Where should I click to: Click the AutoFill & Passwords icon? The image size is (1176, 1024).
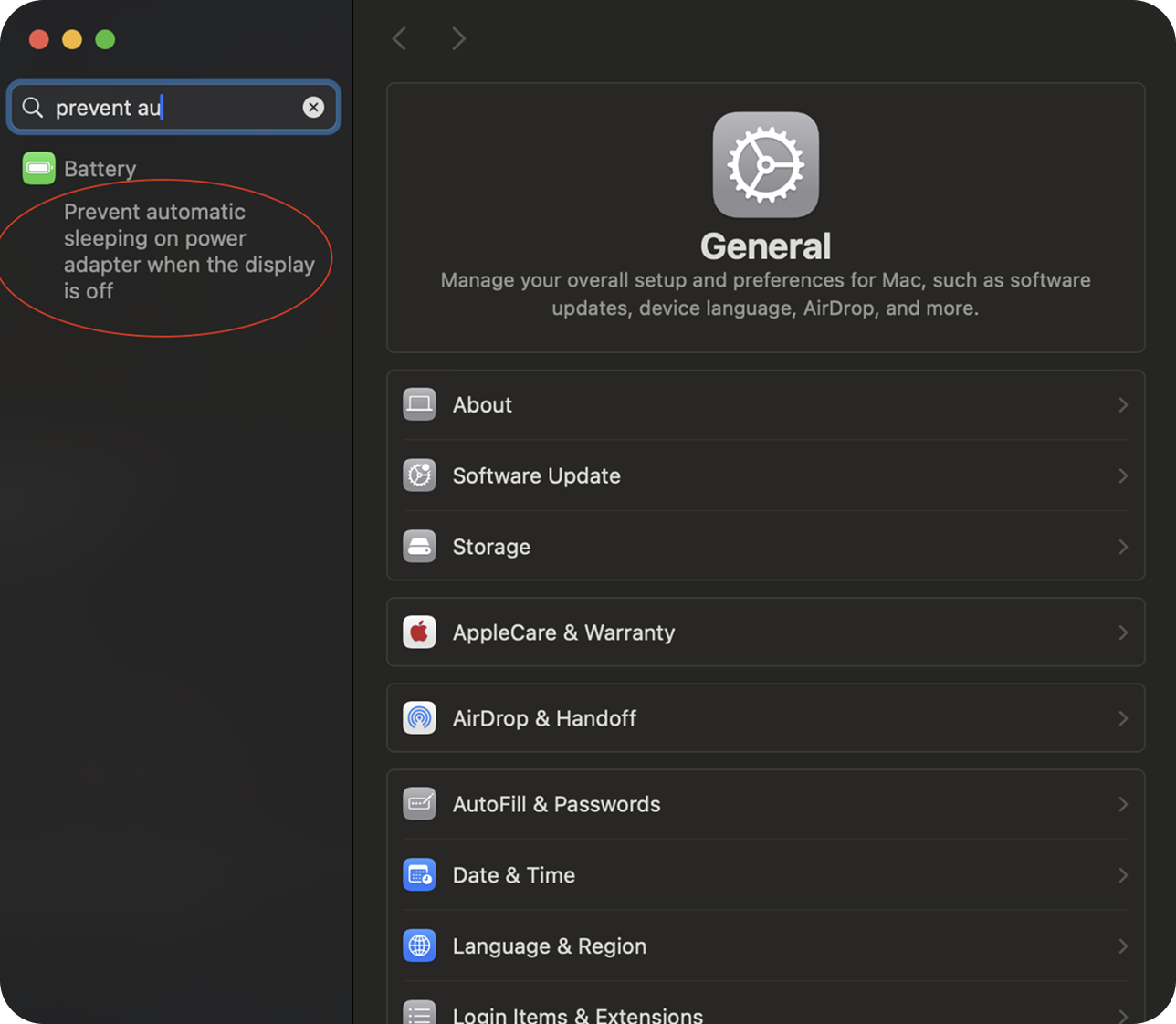(x=420, y=804)
